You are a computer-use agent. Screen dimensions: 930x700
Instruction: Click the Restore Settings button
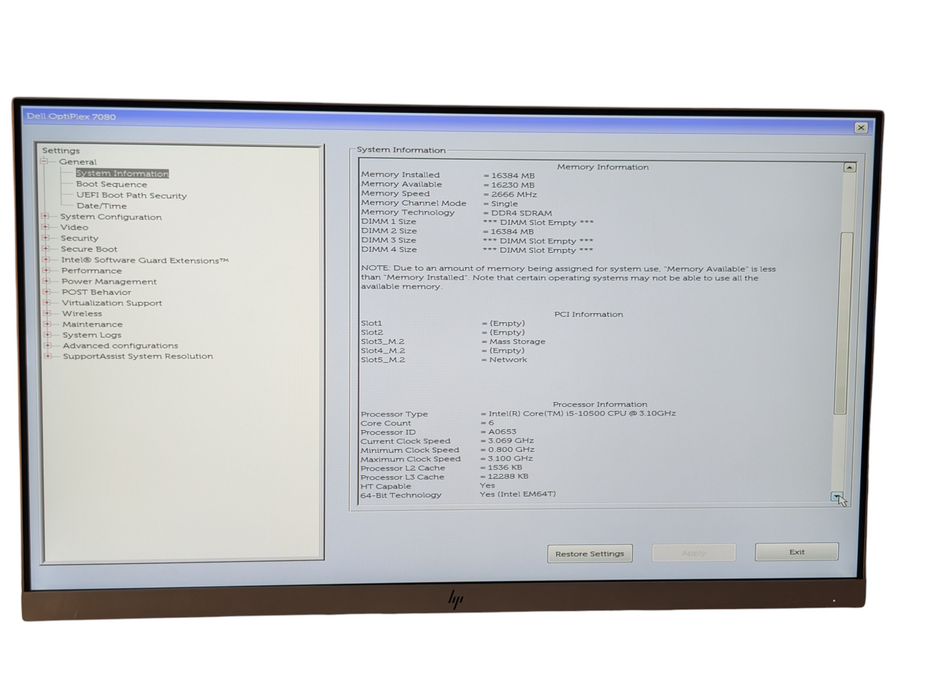click(x=590, y=553)
